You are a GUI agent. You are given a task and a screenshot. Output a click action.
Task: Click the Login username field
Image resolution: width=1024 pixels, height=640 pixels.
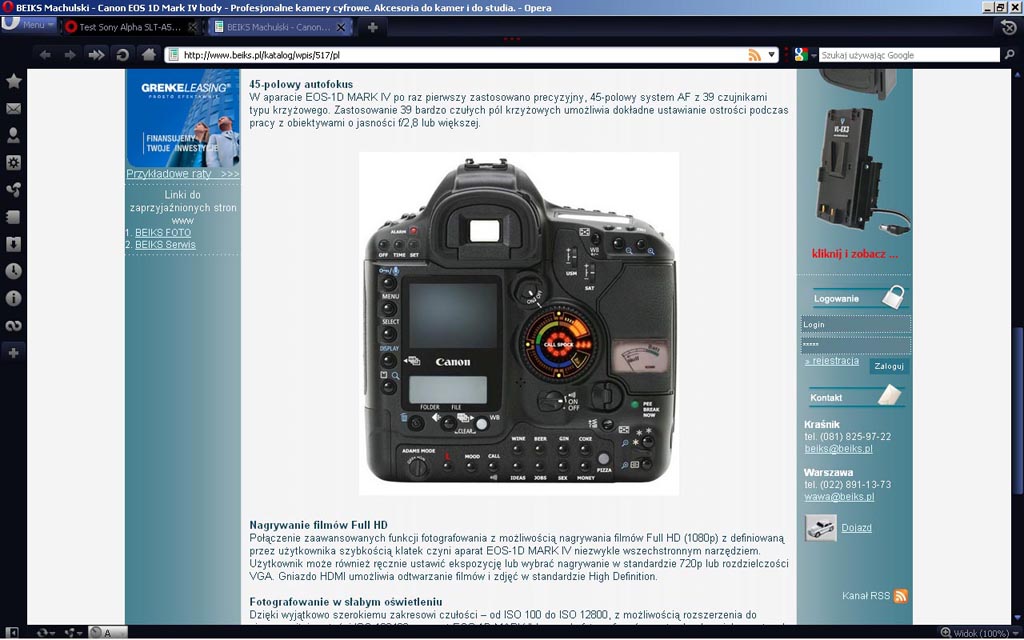tap(856, 325)
